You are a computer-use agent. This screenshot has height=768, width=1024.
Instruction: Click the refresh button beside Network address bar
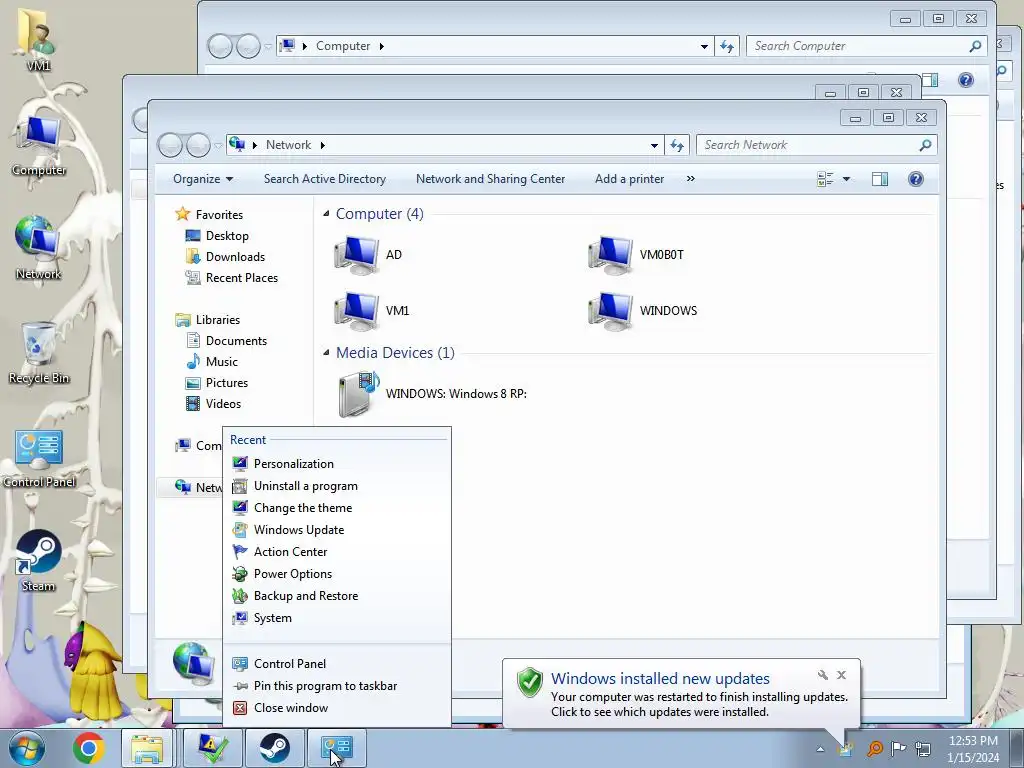pyautogui.click(x=677, y=145)
